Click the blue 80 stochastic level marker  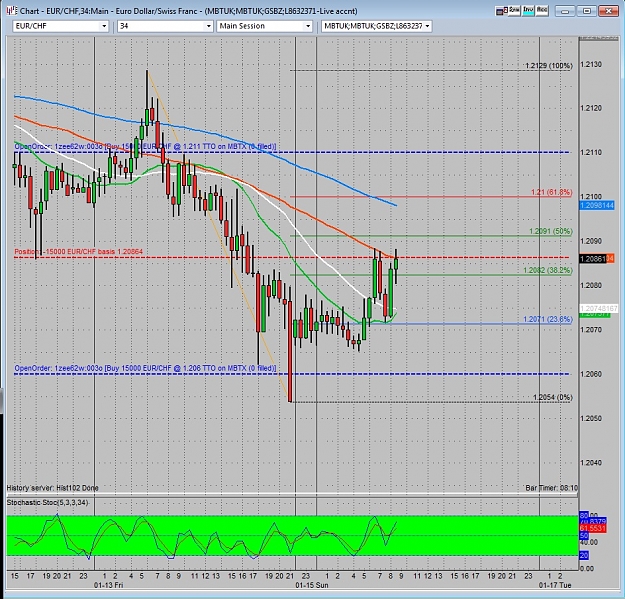pyautogui.click(x=584, y=515)
